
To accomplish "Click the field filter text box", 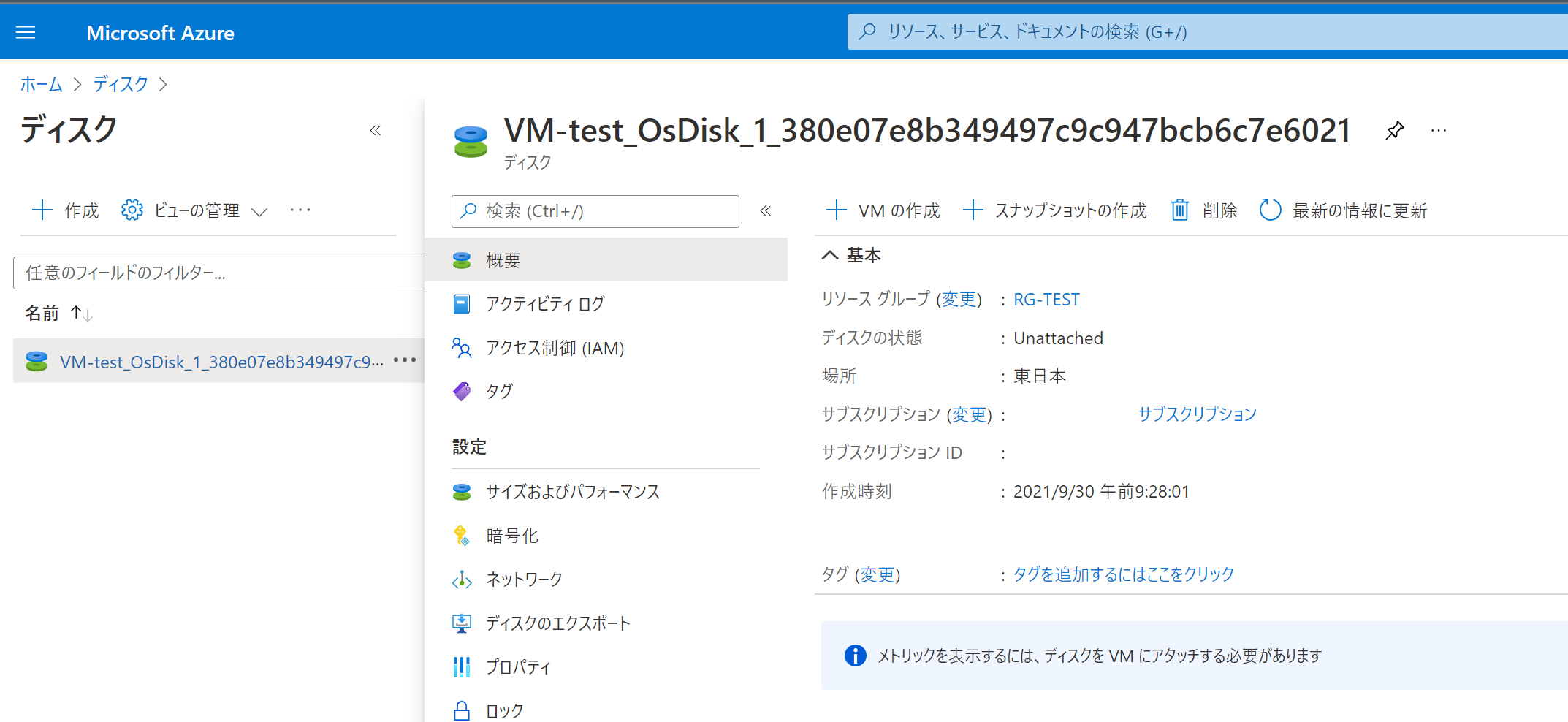I will (218, 273).
